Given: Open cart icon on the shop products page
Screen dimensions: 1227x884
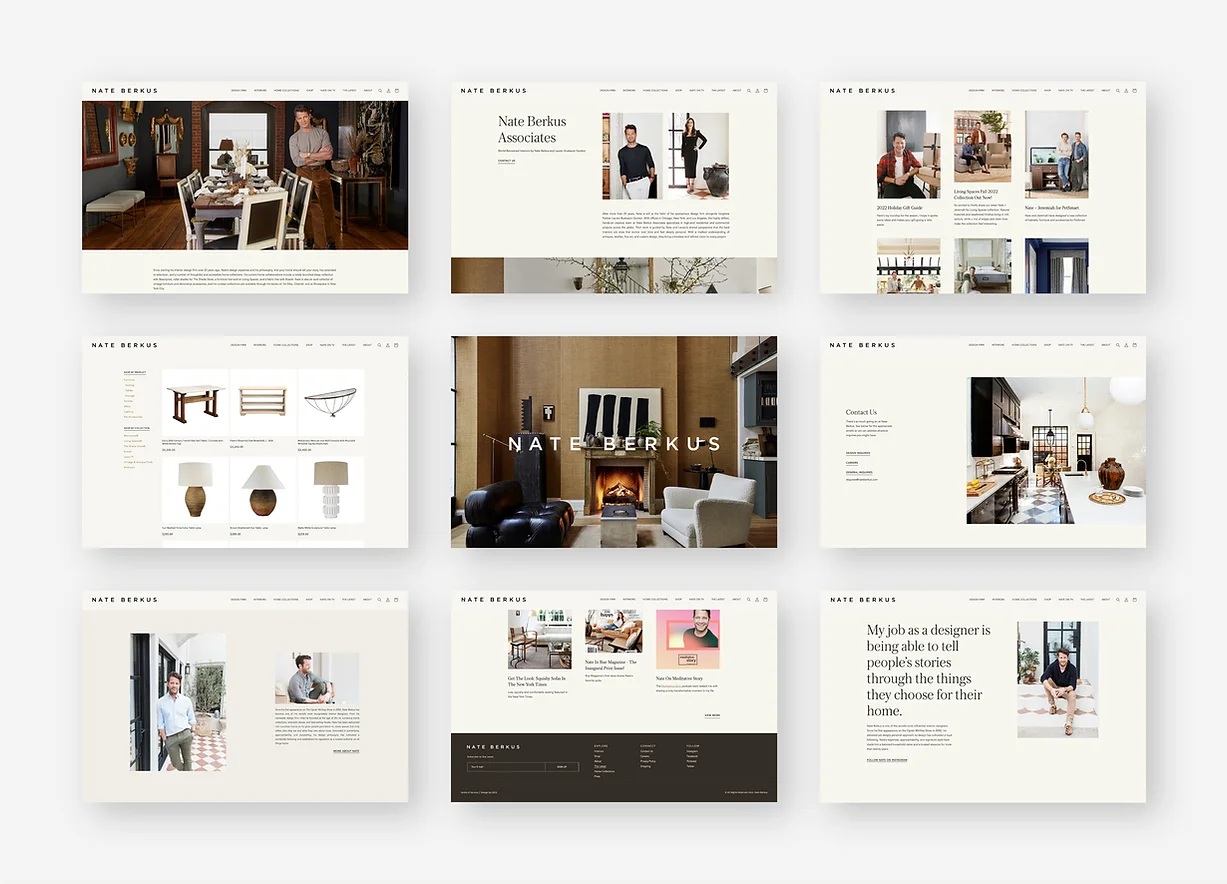Looking at the screenshot, I should click(397, 345).
